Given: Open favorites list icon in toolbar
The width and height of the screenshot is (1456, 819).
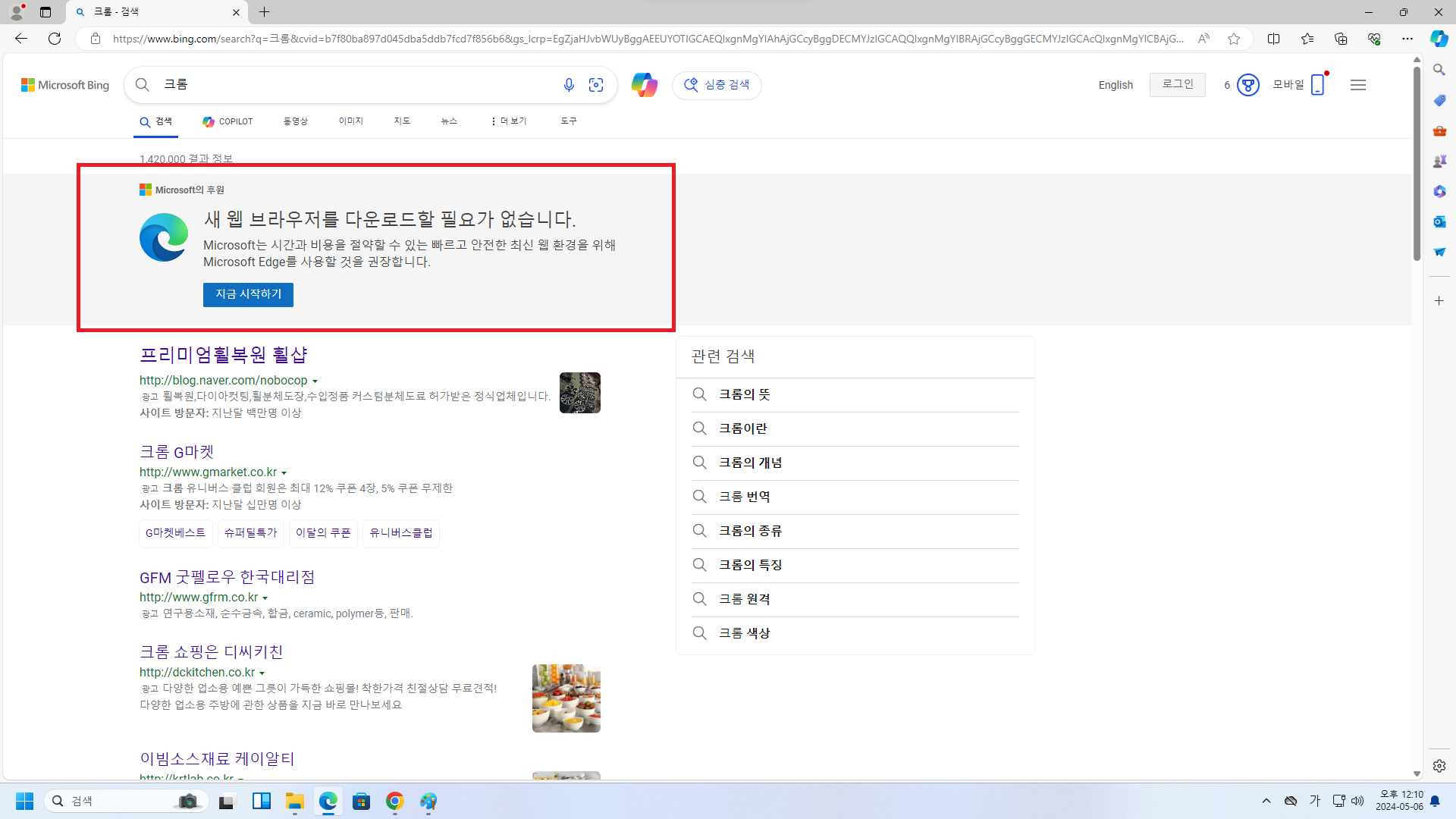Looking at the screenshot, I should pos(1307,39).
